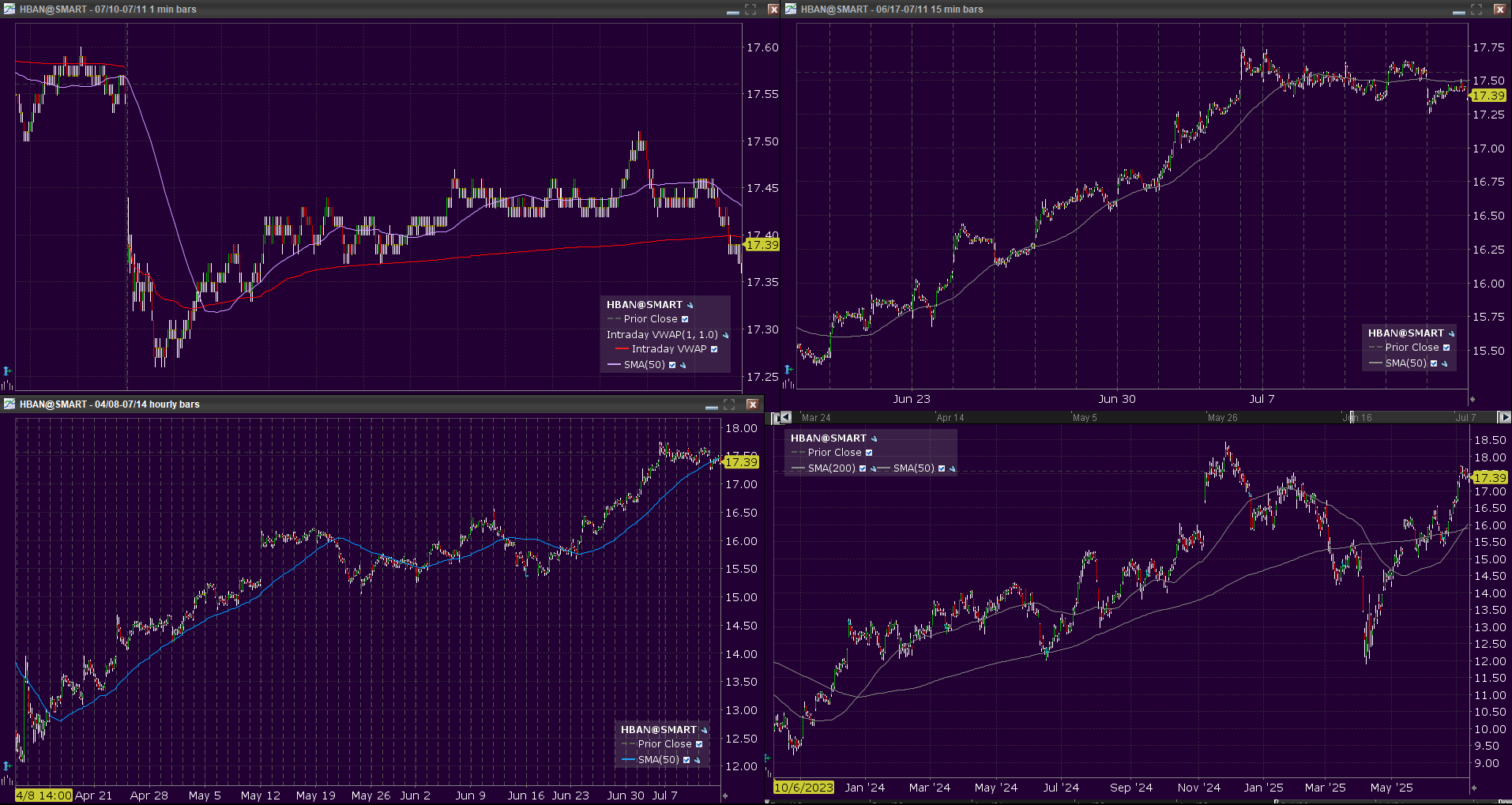Click volume bars icon in 1-min chart corner
Screen dimensions: 1512x805
[x=7, y=385]
